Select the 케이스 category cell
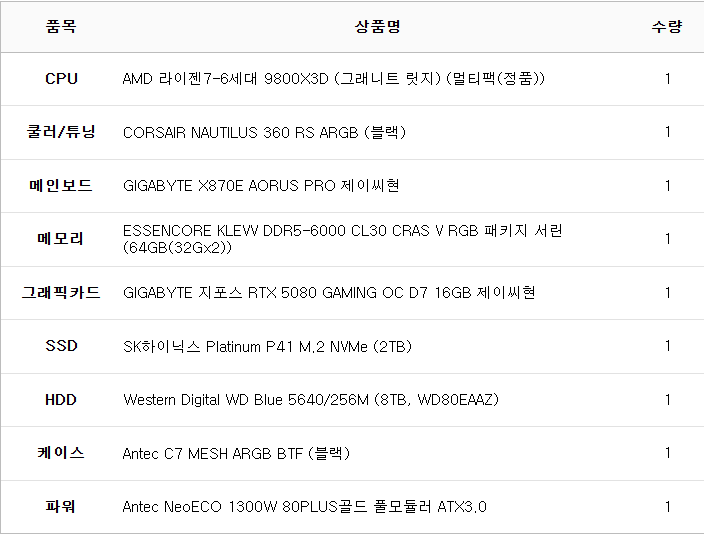The image size is (704, 547). coord(61,454)
